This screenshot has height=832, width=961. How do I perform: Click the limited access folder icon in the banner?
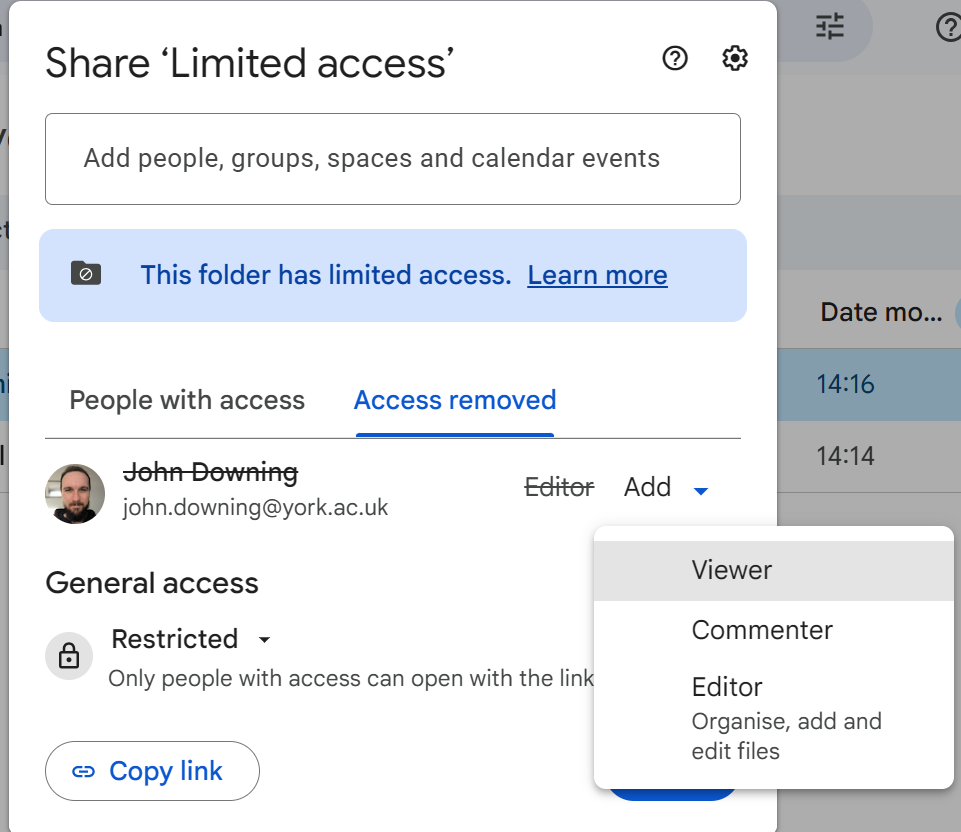(86, 274)
